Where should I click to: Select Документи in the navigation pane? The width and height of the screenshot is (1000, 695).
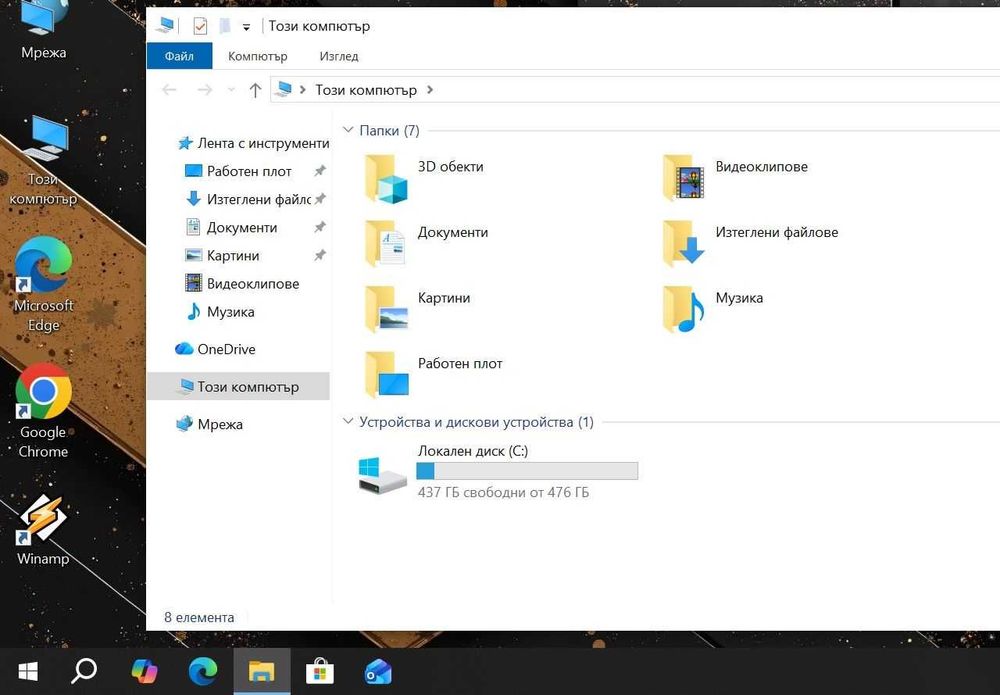pos(231,228)
